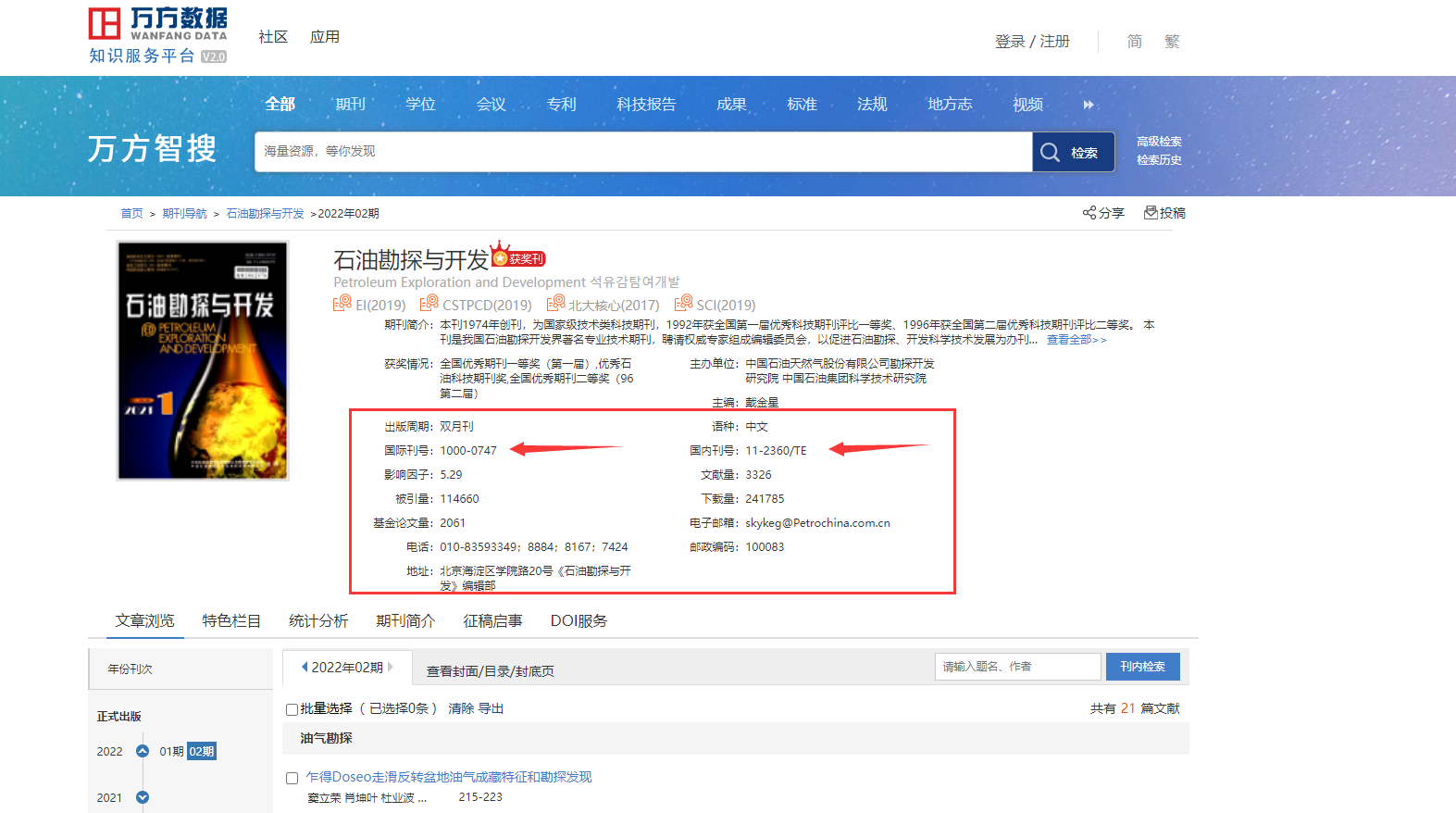Image resolution: width=1456 pixels, height=813 pixels.
Task: Open the DOI服务 tab
Action: (579, 620)
